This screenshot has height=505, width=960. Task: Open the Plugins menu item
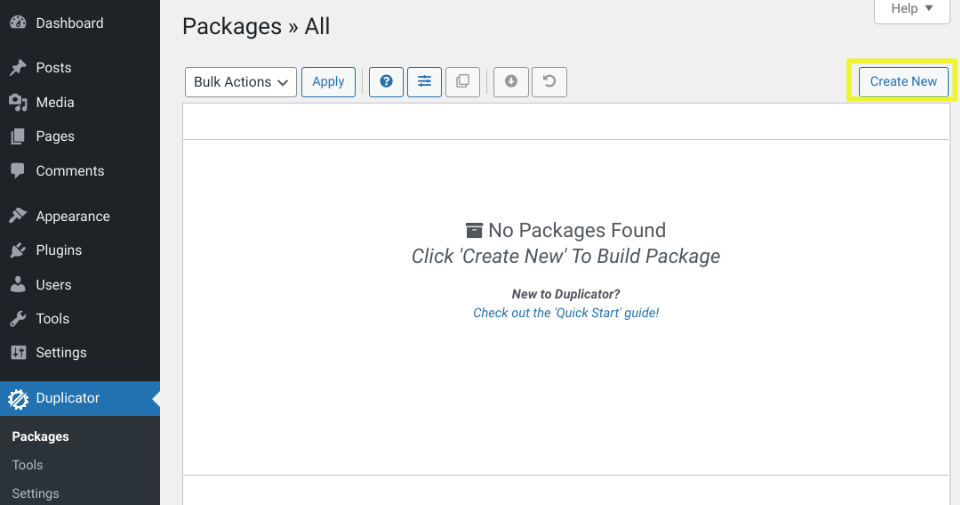tap(58, 250)
